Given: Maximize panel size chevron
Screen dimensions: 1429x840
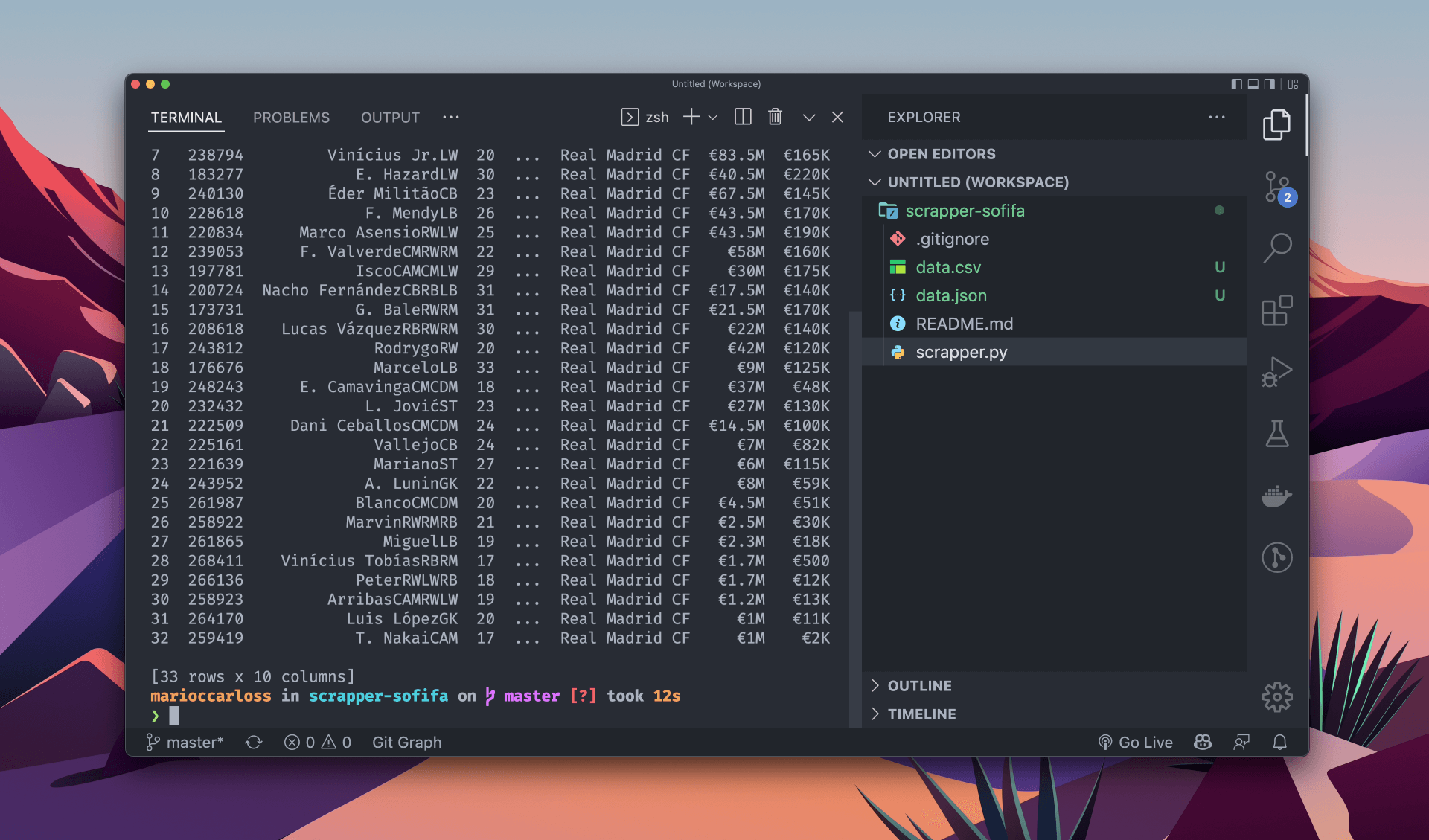Looking at the screenshot, I should tap(809, 117).
